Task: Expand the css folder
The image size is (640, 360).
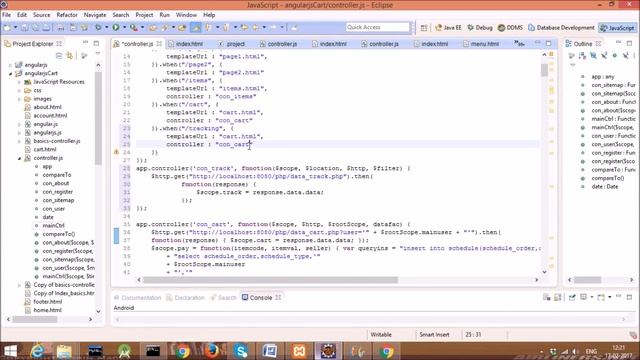Action: pos(19,90)
